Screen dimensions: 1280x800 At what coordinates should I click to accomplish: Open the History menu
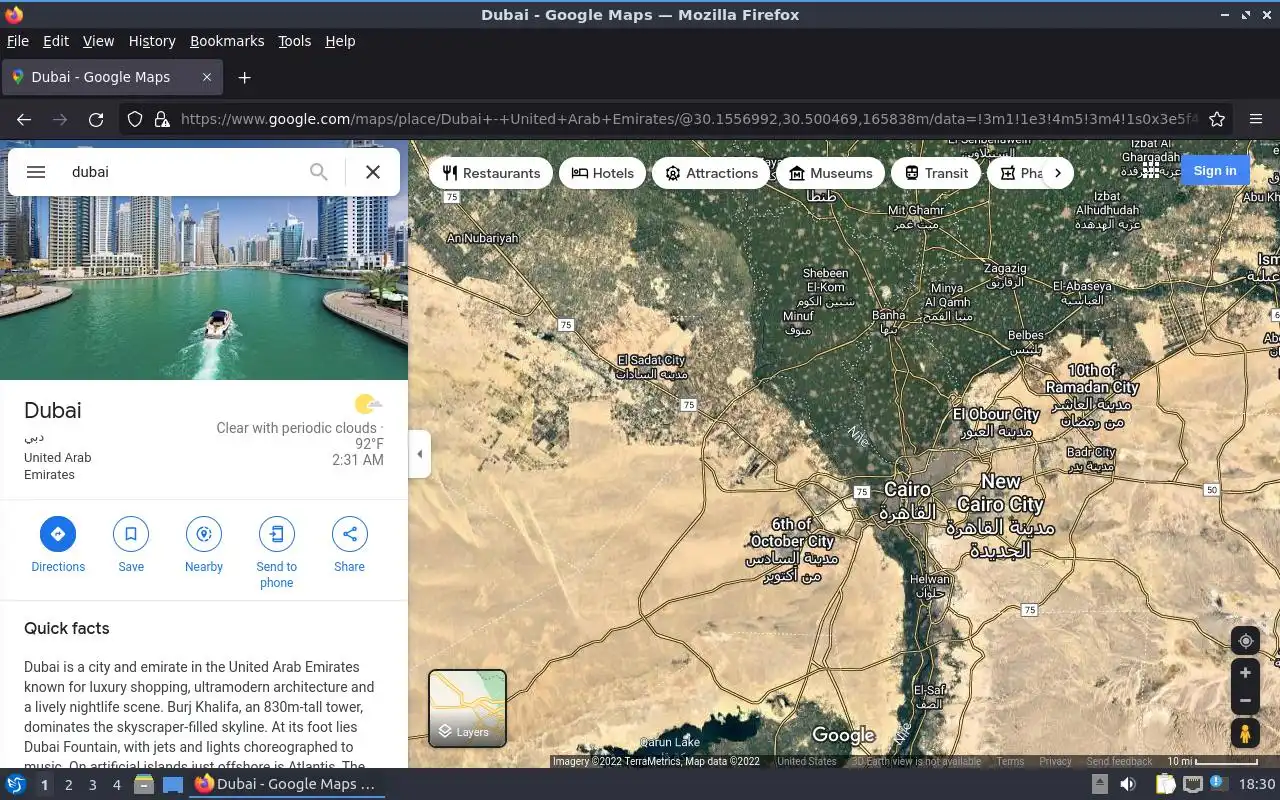tap(152, 41)
